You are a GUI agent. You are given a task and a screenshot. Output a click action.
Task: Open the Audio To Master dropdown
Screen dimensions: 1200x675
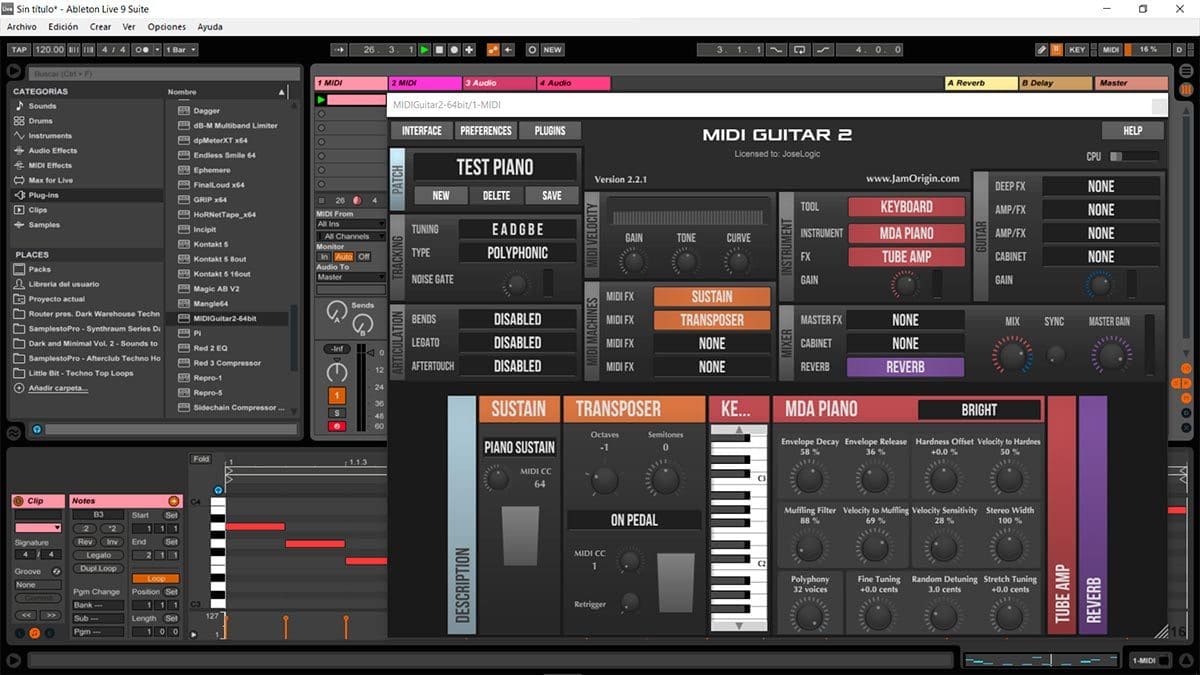[x=351, y=277]
